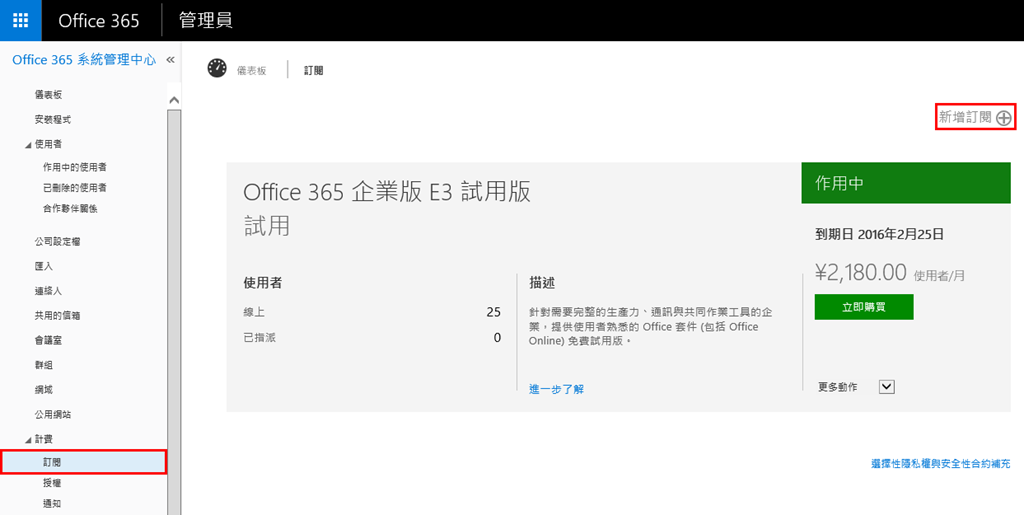
Task: Click the 線上 user count 25
Action: point(494,312)
